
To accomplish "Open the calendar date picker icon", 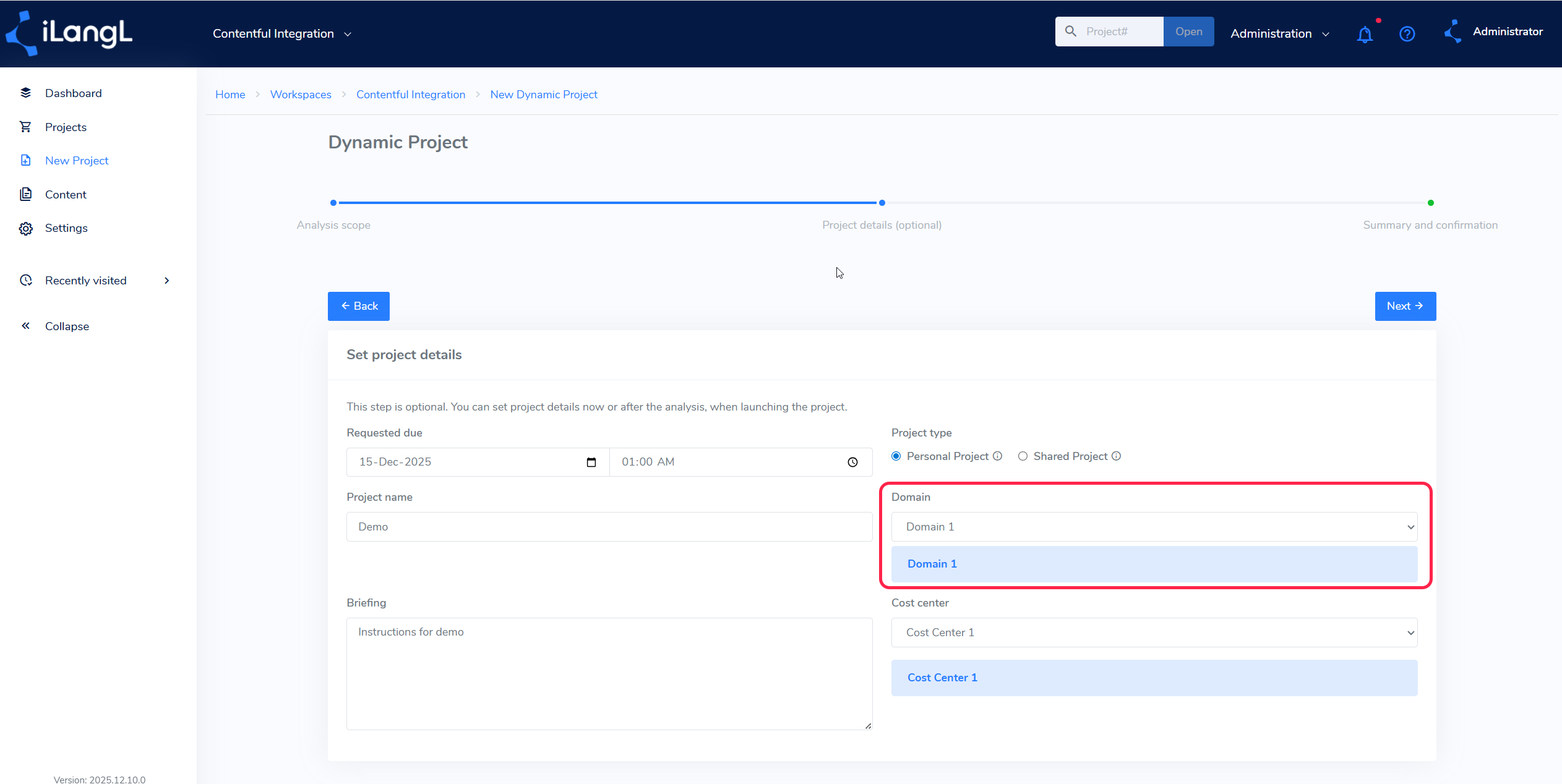I will coord(591,462).
